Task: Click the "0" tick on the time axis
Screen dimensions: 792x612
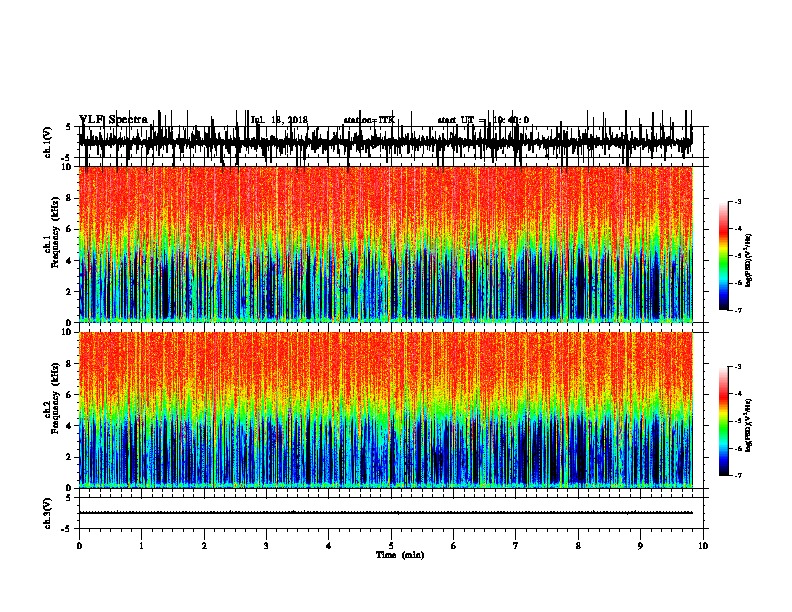Action: [79, 546]
